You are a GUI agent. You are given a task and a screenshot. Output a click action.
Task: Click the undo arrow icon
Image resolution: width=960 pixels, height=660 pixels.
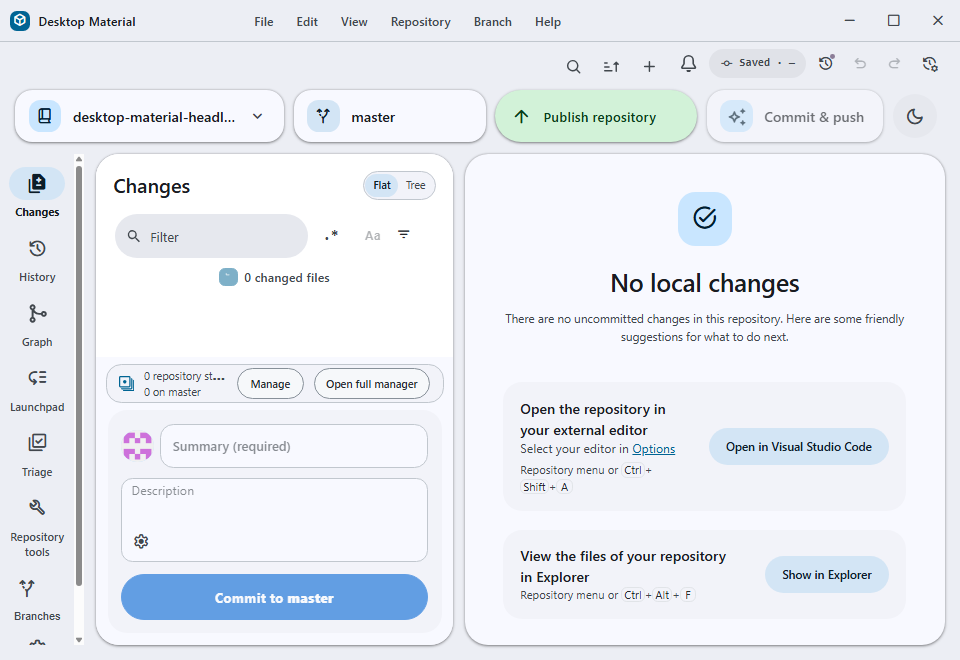tap(860, 63)
